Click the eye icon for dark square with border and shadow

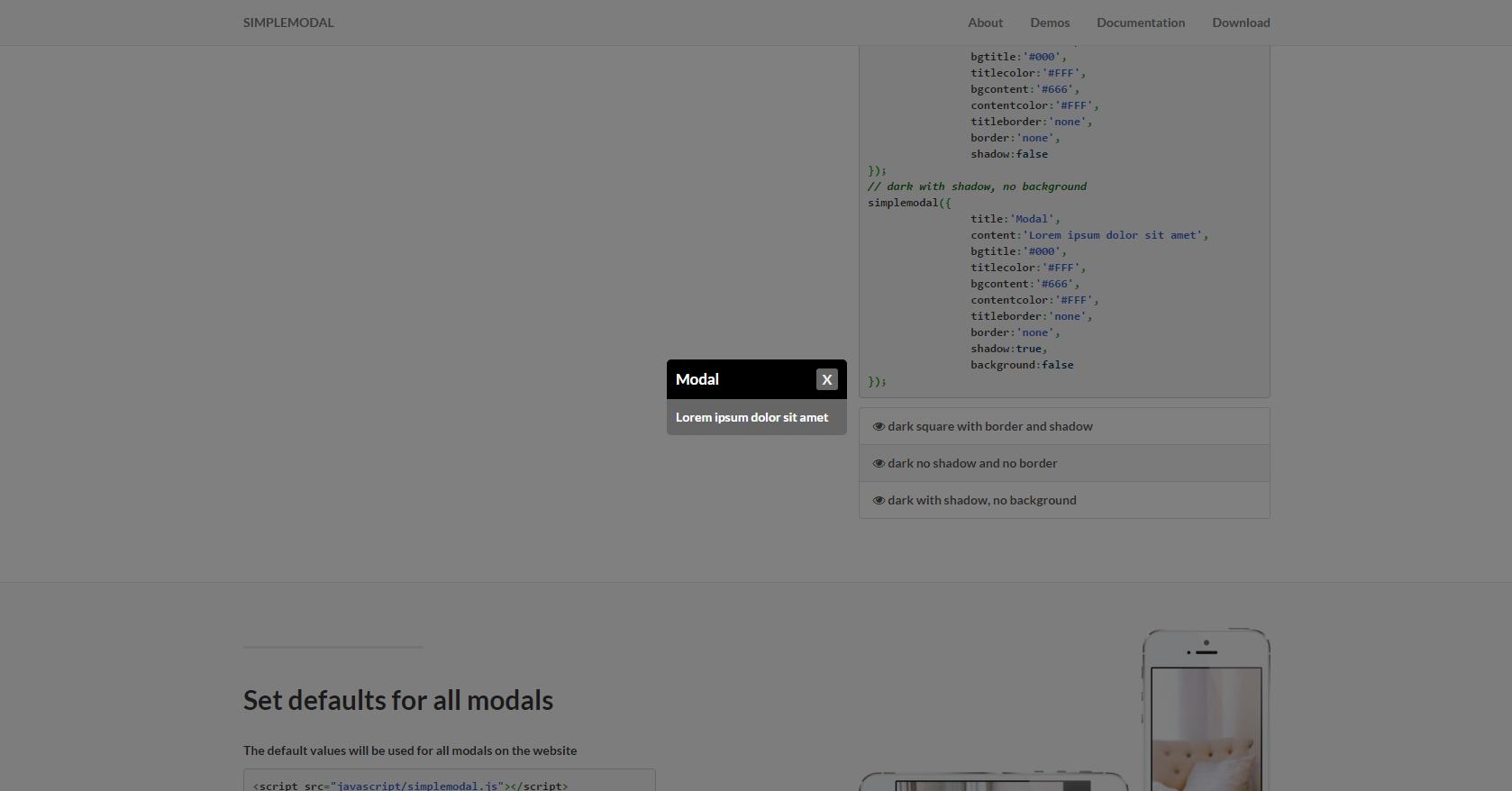pyautogui.click(x=879, y=426)
